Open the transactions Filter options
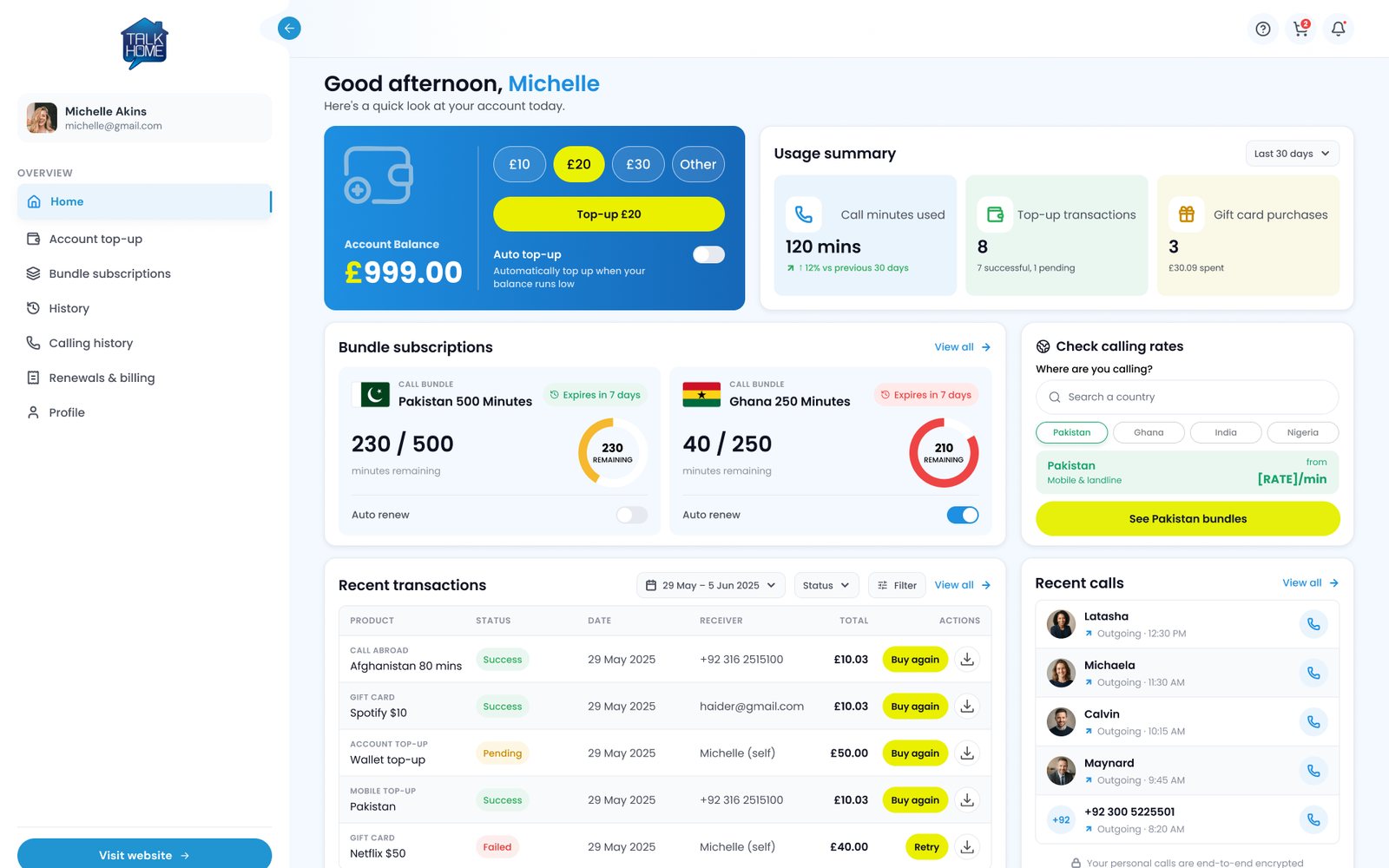This screenshot has width=1389, height=868. (897, 585)
